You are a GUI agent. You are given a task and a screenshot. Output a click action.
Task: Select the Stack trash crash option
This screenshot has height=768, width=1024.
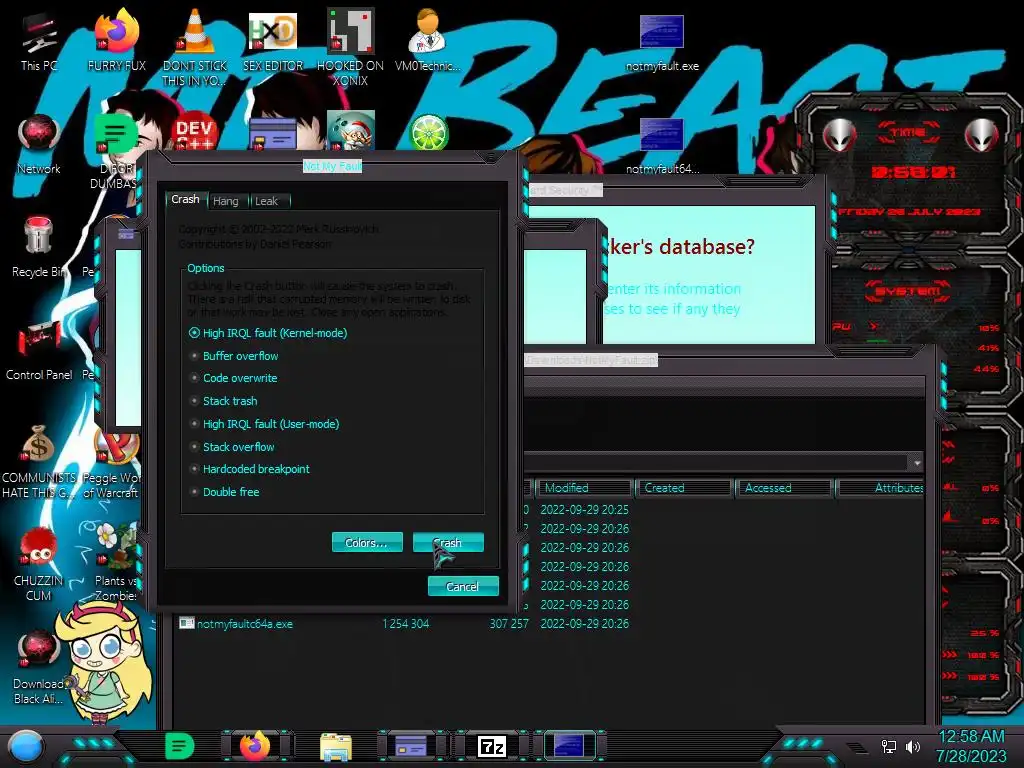pos(223,401)
